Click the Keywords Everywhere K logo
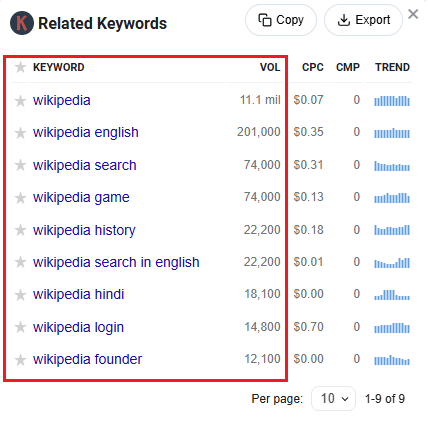 22,23
